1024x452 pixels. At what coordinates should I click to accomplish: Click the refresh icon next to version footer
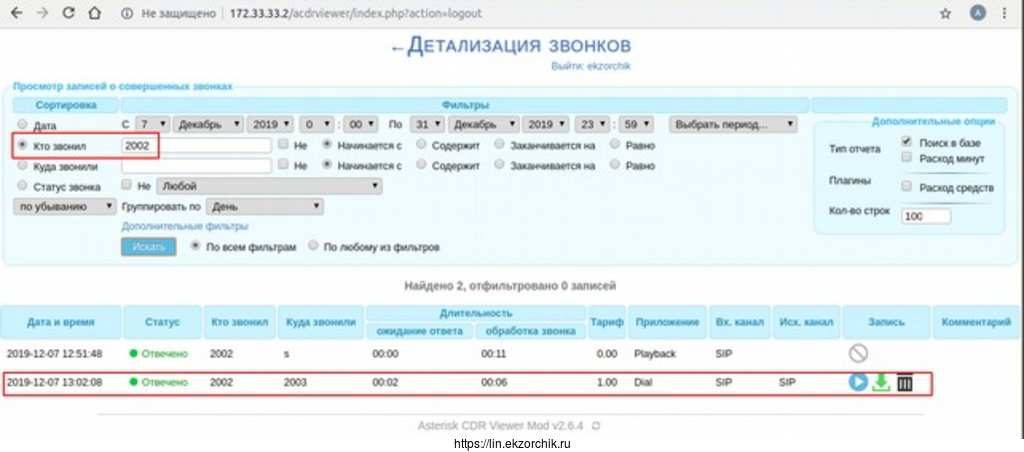click(596, 426)
